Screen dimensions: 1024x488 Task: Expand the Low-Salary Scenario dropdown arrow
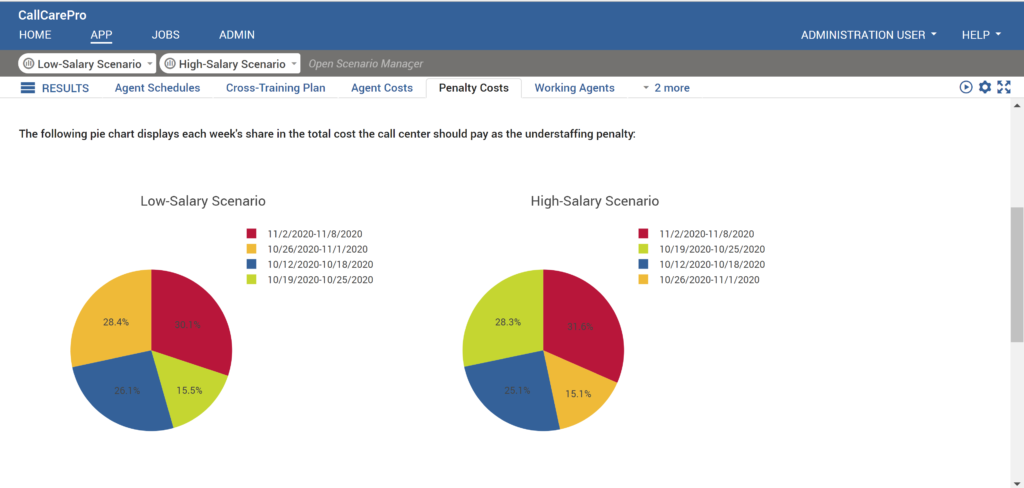coord(150,64)
